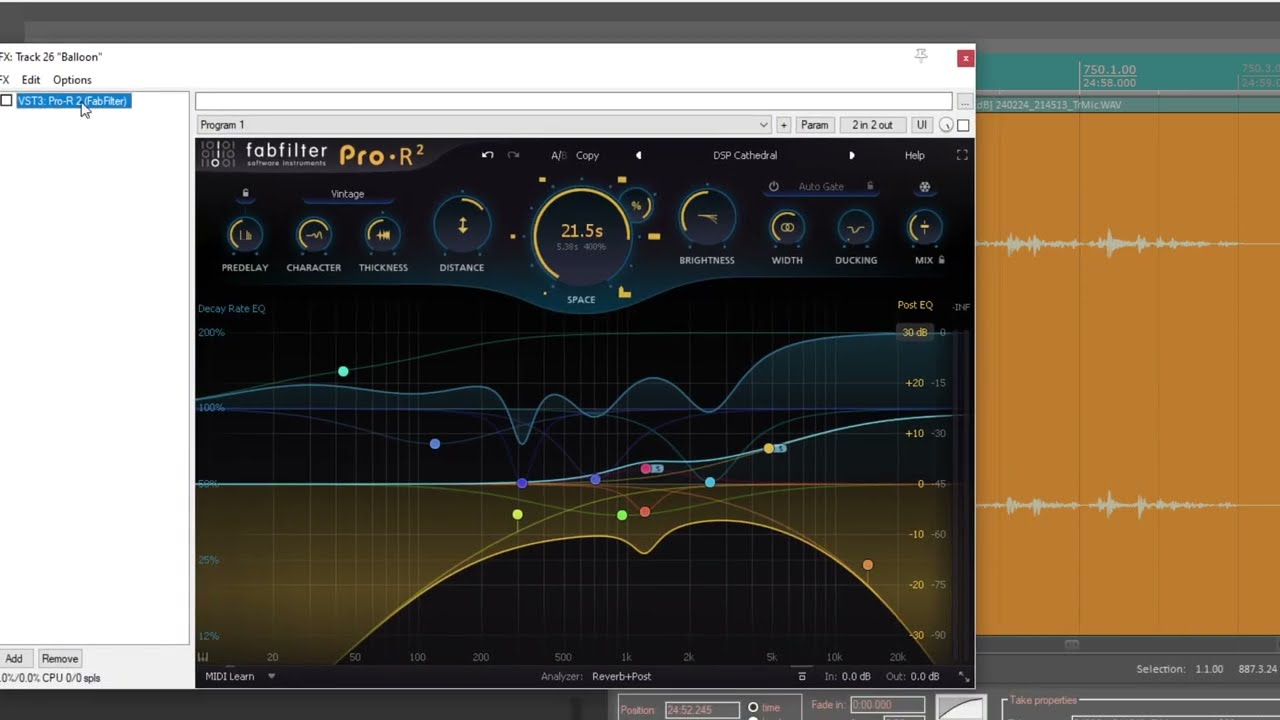Open the FX menu in FX window
The height and width of the screenshot is (720, 1280).
click(x=5, y=80)
